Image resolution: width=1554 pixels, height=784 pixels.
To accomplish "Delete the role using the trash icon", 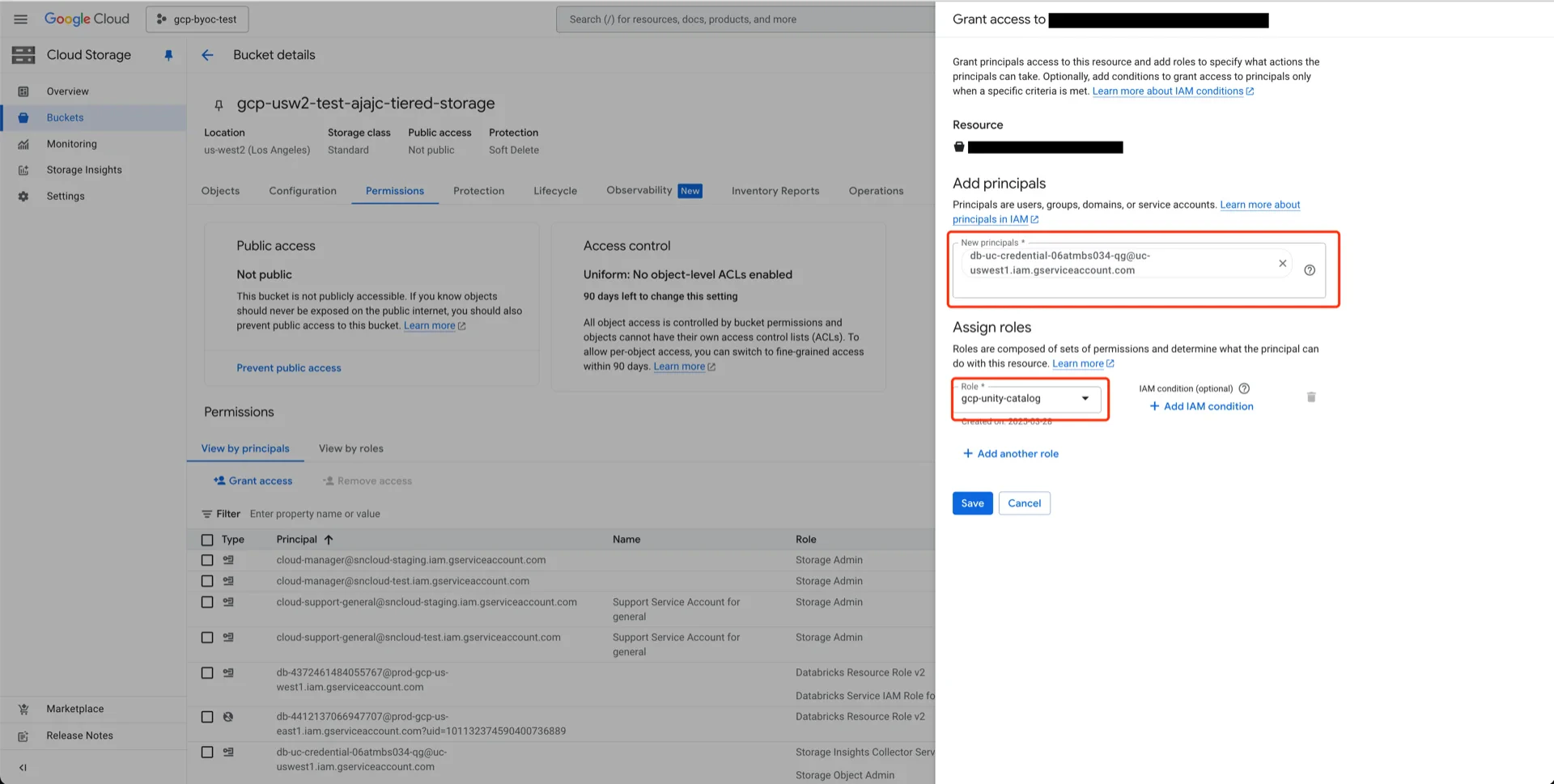I will click(1311, 397).
